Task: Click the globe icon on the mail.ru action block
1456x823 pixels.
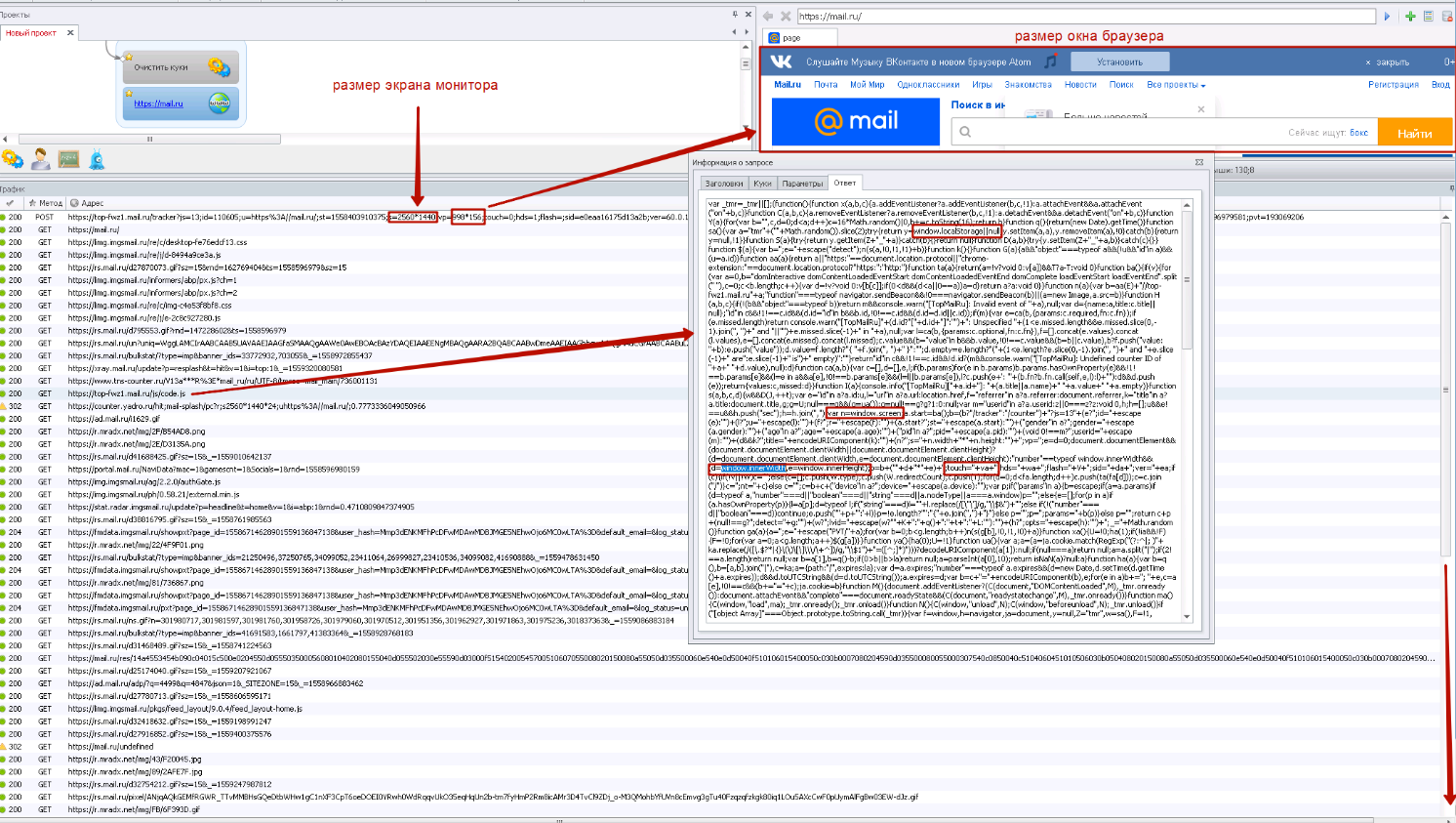Action: click(220, 103)
